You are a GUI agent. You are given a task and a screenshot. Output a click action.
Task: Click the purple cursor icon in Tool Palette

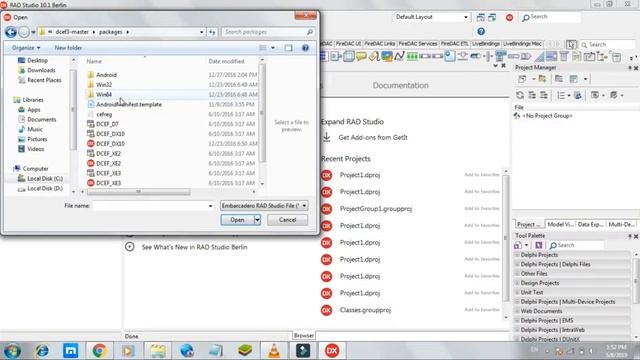coord(538,245)
